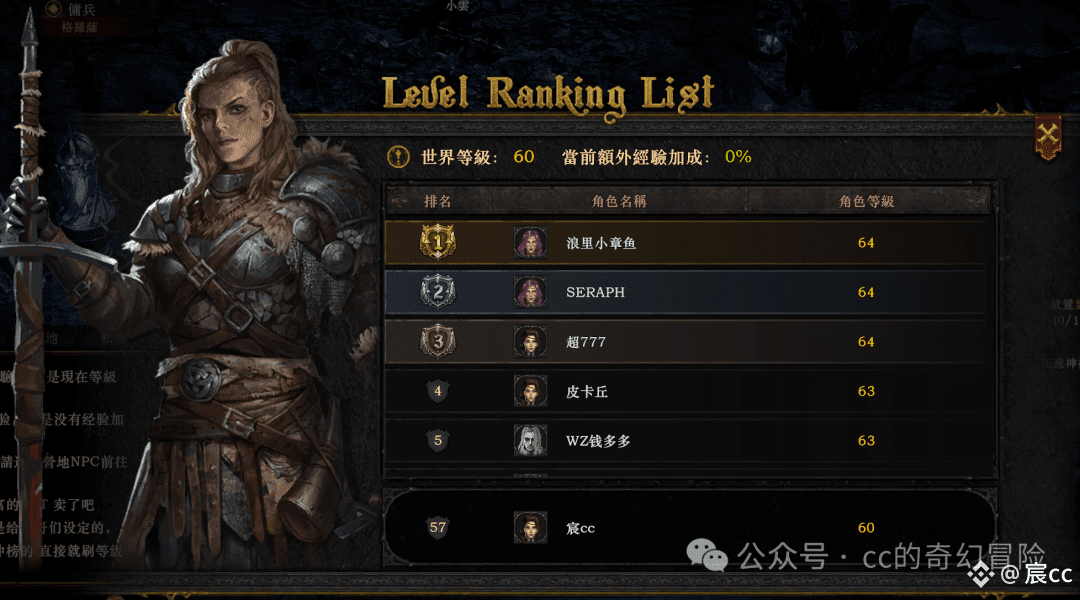Click the bronze rank 3 badge
This screenshot has height=600, width=1080.
click(x=437, y=341)
